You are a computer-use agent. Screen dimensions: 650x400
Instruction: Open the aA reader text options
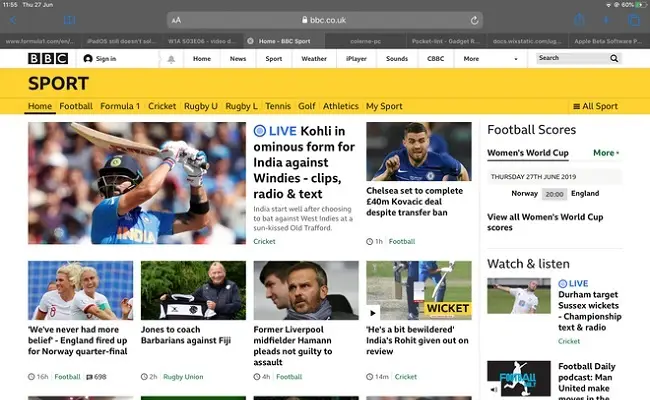tap(177, 20)
